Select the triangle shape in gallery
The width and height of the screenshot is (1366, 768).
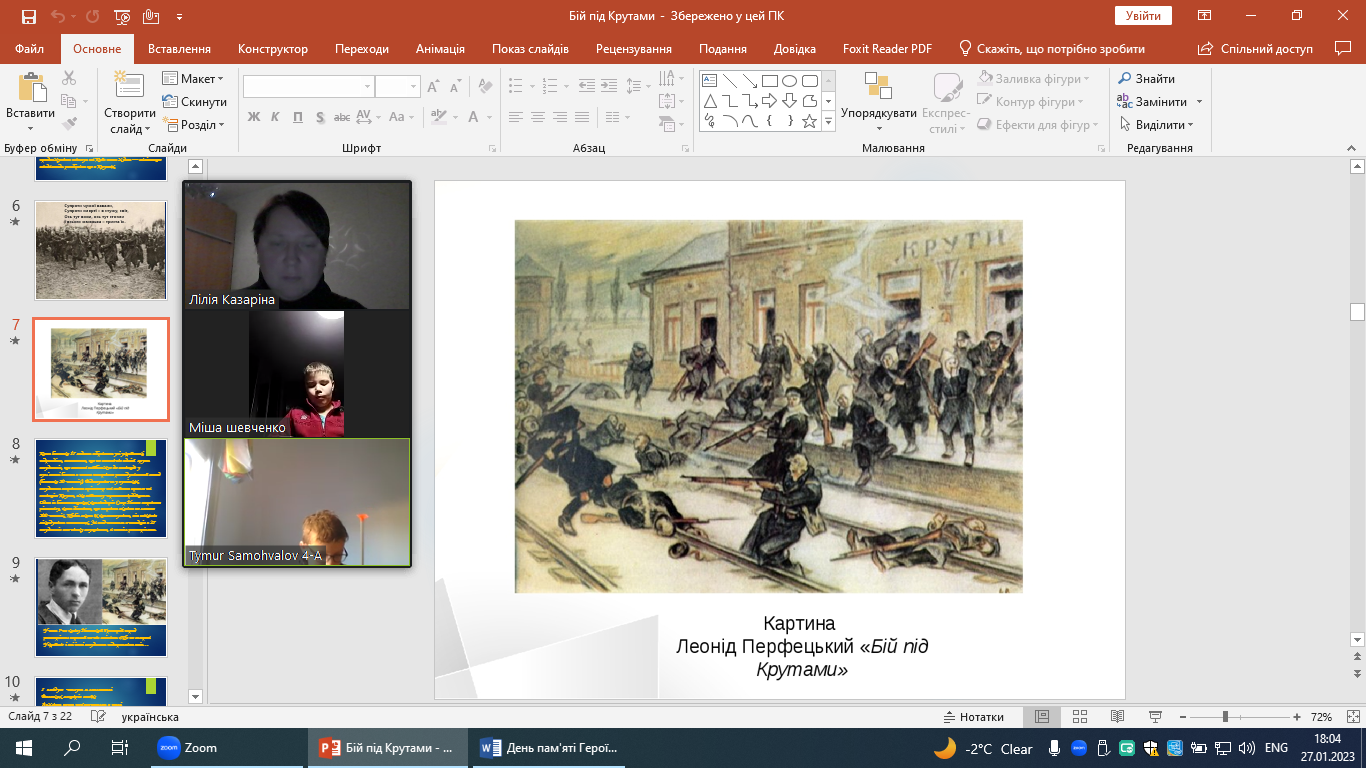pos(709,101)
